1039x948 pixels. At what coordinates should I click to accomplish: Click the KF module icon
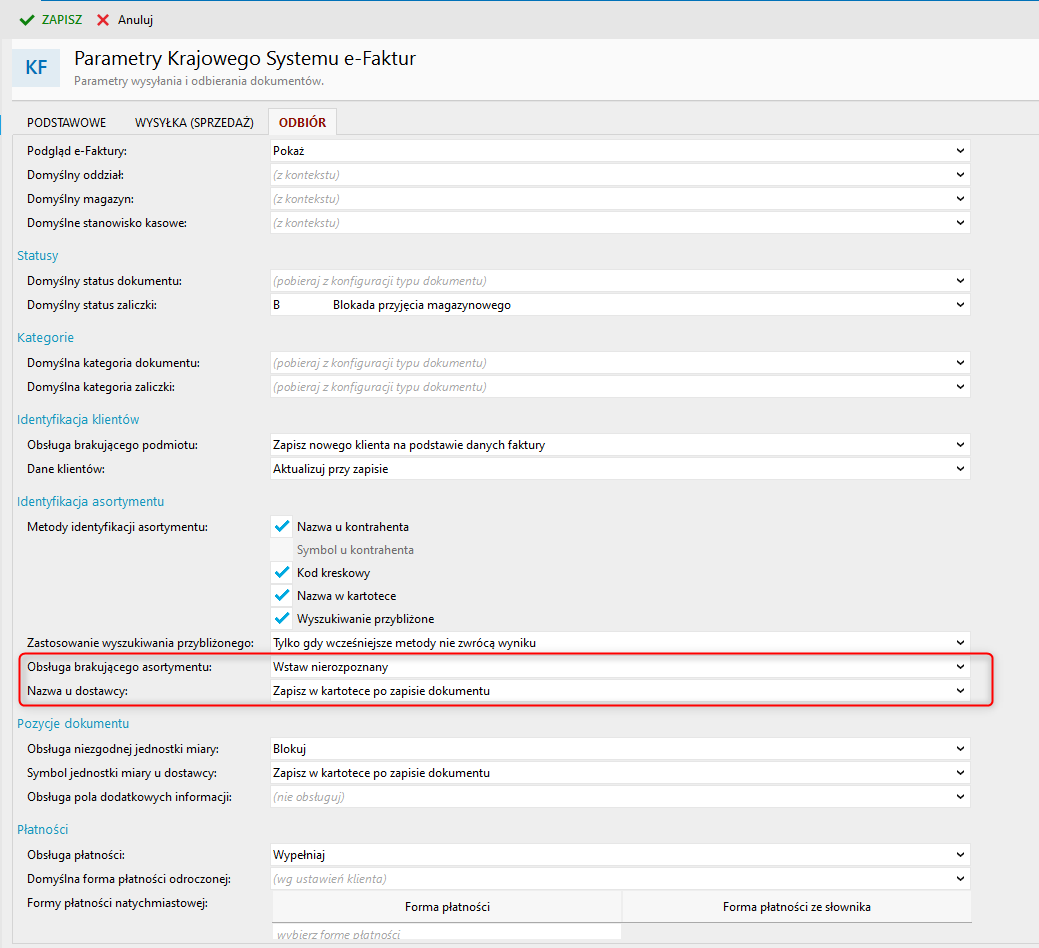(36, 68)
